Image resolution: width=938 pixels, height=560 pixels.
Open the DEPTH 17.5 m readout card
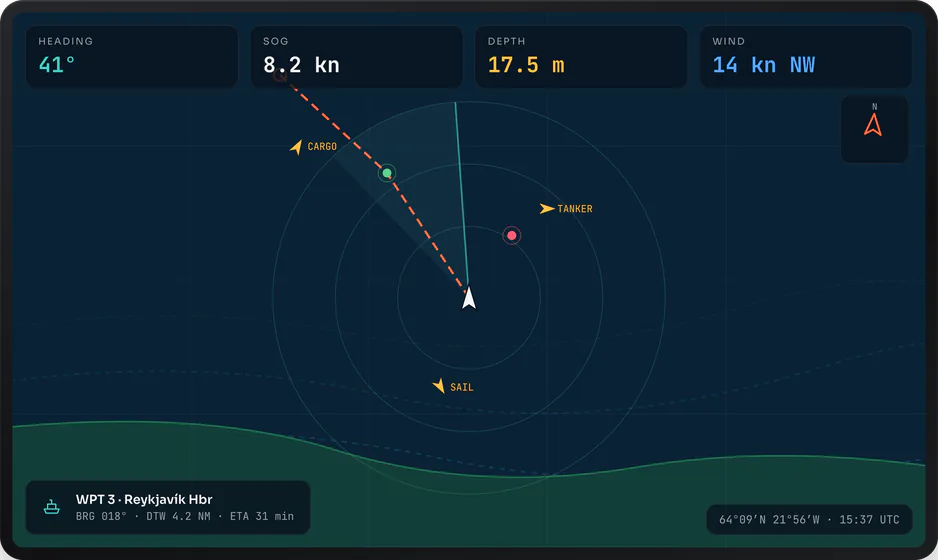tap(581, 57)
